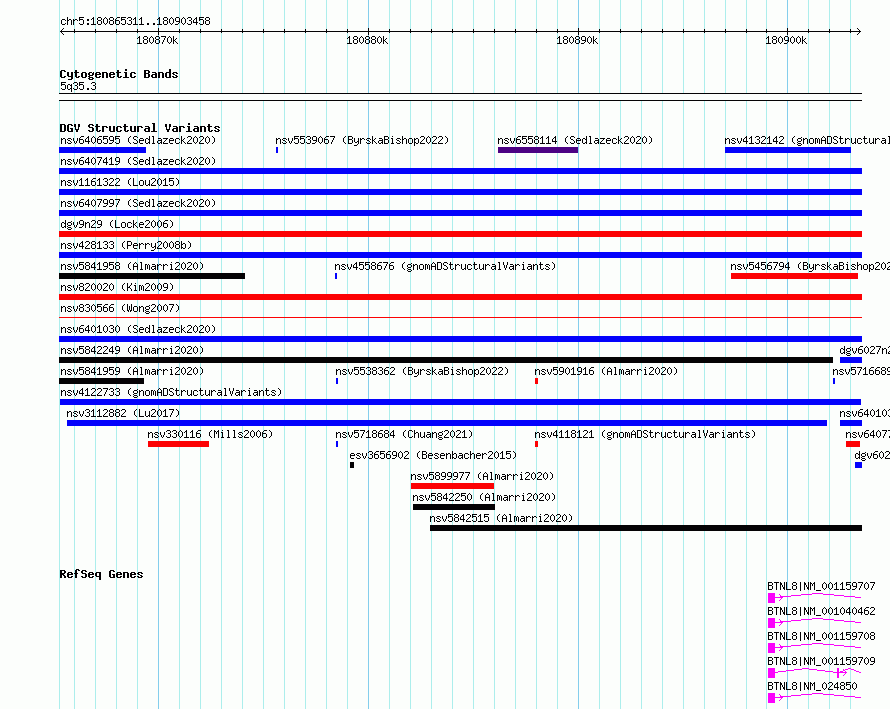Open nsv1161322 (Lou2015) variant details
890x709 pixels.
[x=120, y=182]
